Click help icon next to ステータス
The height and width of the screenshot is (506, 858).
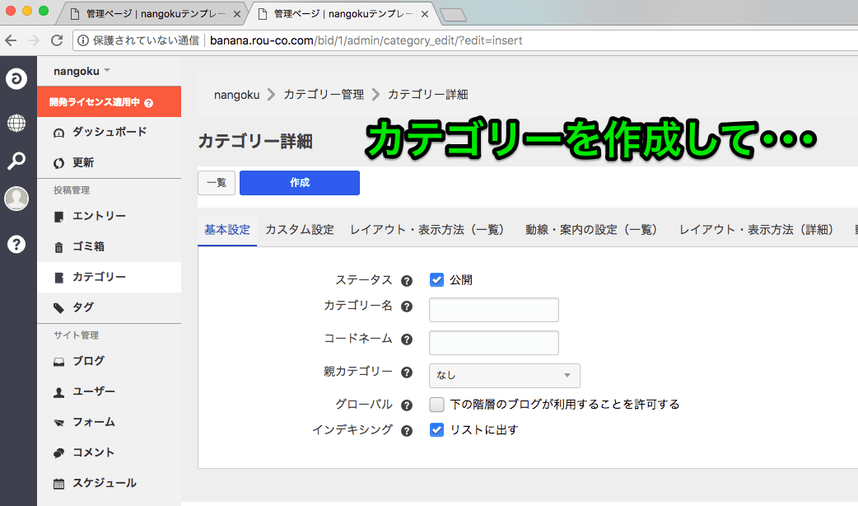click(407, 281)
